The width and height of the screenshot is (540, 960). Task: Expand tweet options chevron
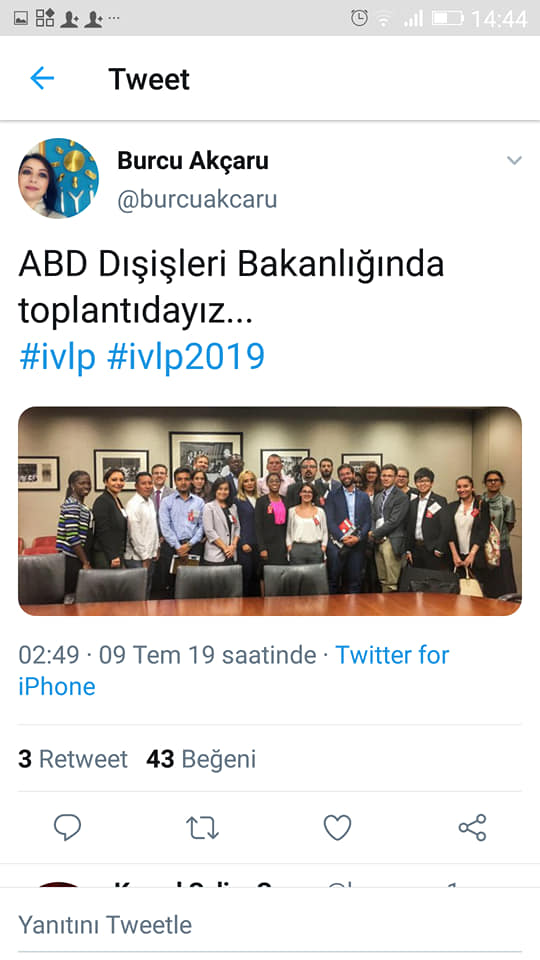click(x=514, y=160)
